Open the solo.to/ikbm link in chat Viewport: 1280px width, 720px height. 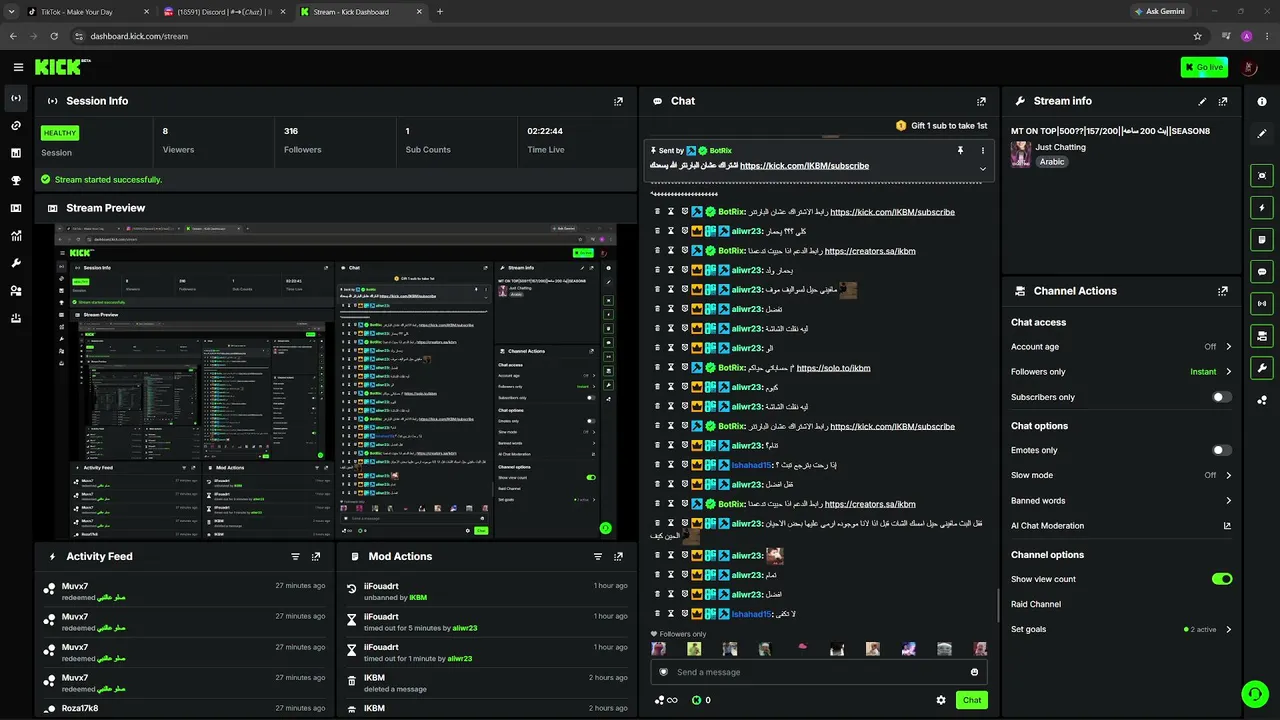click(x=833, y=368)
